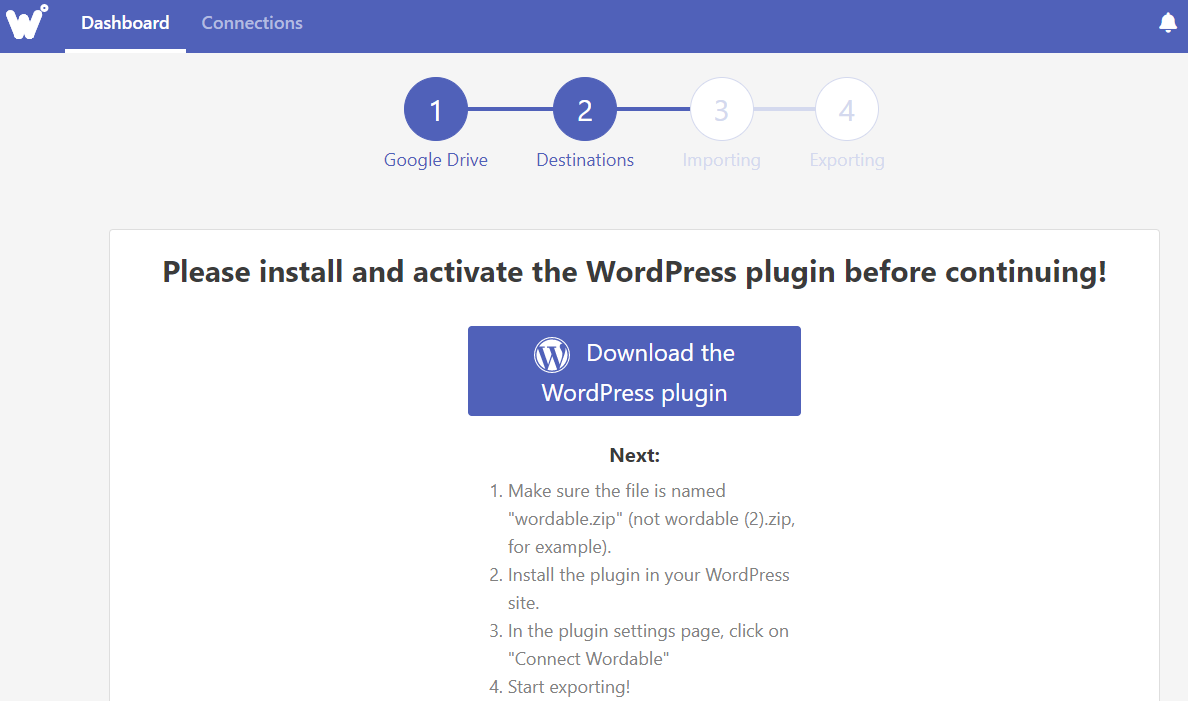Click the WordPress logo inside the download button
The width and height of the screenshot is (1188, 701).
[552, 354]
